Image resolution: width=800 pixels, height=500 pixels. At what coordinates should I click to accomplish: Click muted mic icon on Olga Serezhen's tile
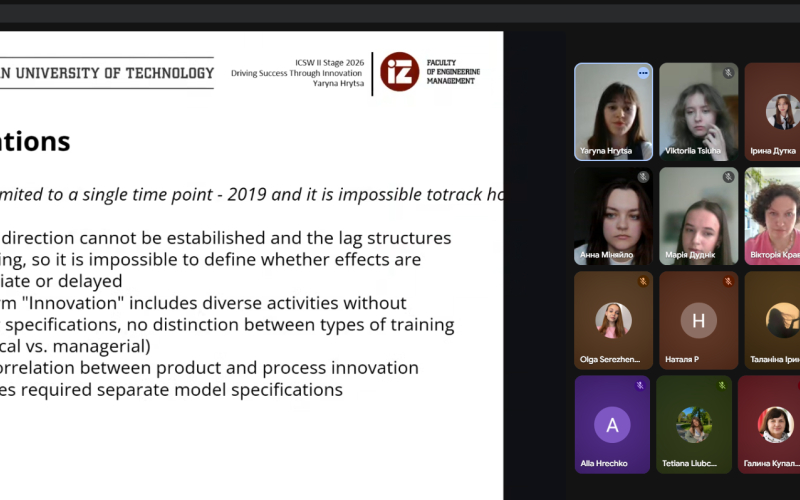click(x=643, y=281)
